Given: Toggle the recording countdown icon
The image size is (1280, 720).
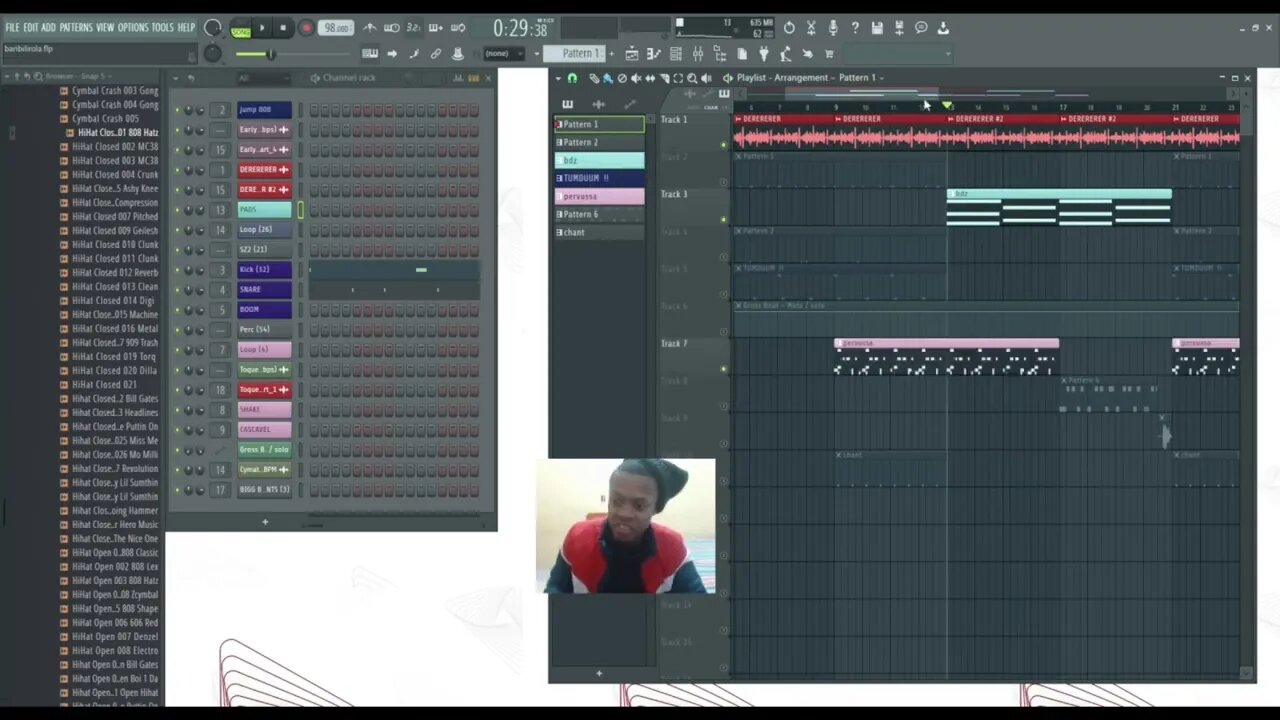Looking at the screenshot, I should coord(414,29).
